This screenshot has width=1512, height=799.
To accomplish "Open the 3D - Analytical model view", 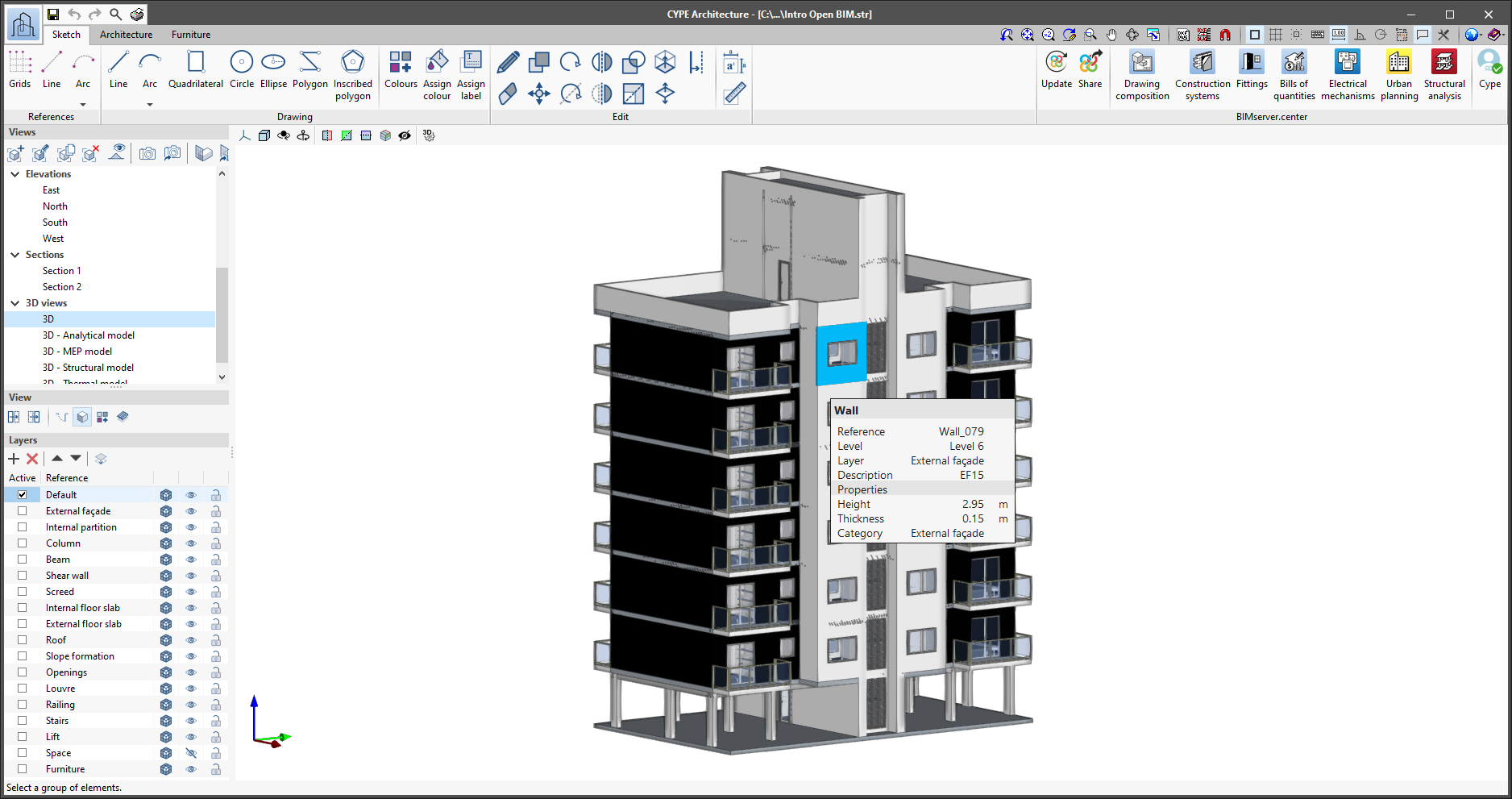I will click(89, 335).
